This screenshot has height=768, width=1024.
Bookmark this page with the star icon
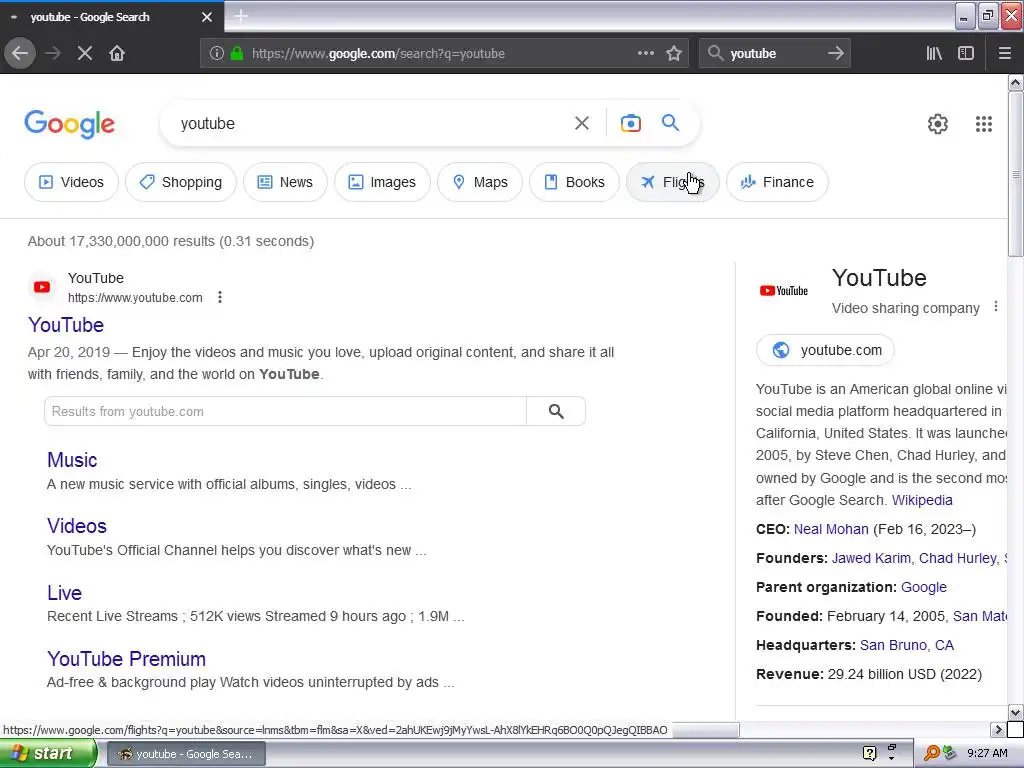(674, 54)
